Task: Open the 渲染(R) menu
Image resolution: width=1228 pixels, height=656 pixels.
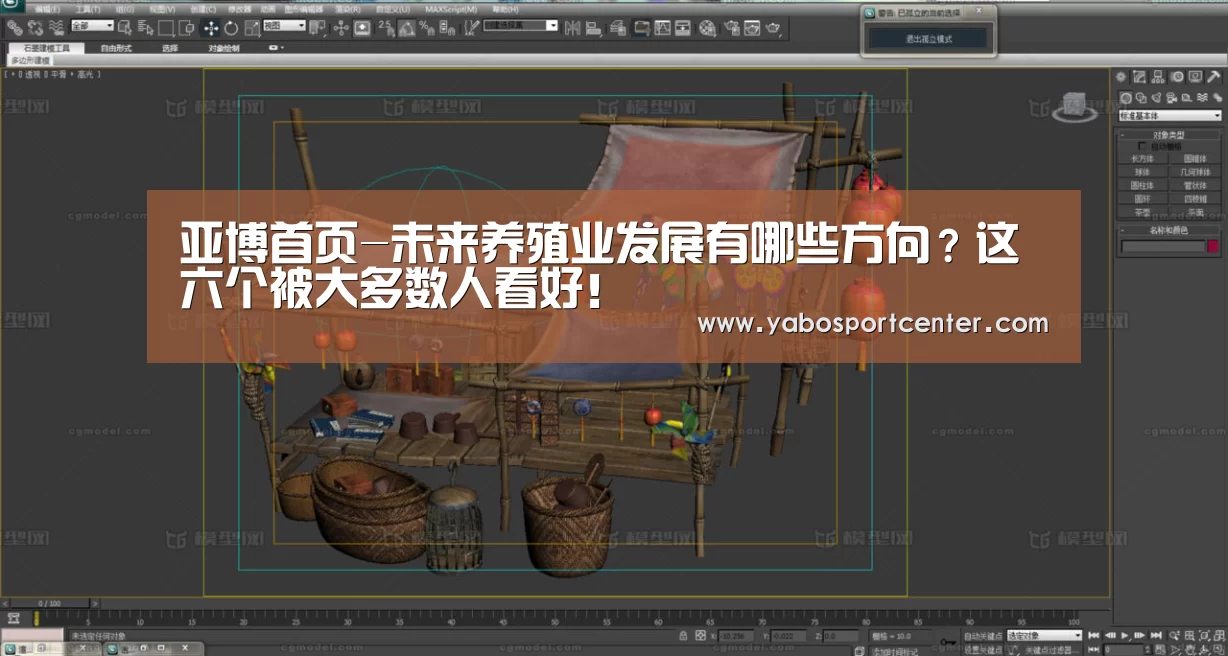Action: (347, 9)
